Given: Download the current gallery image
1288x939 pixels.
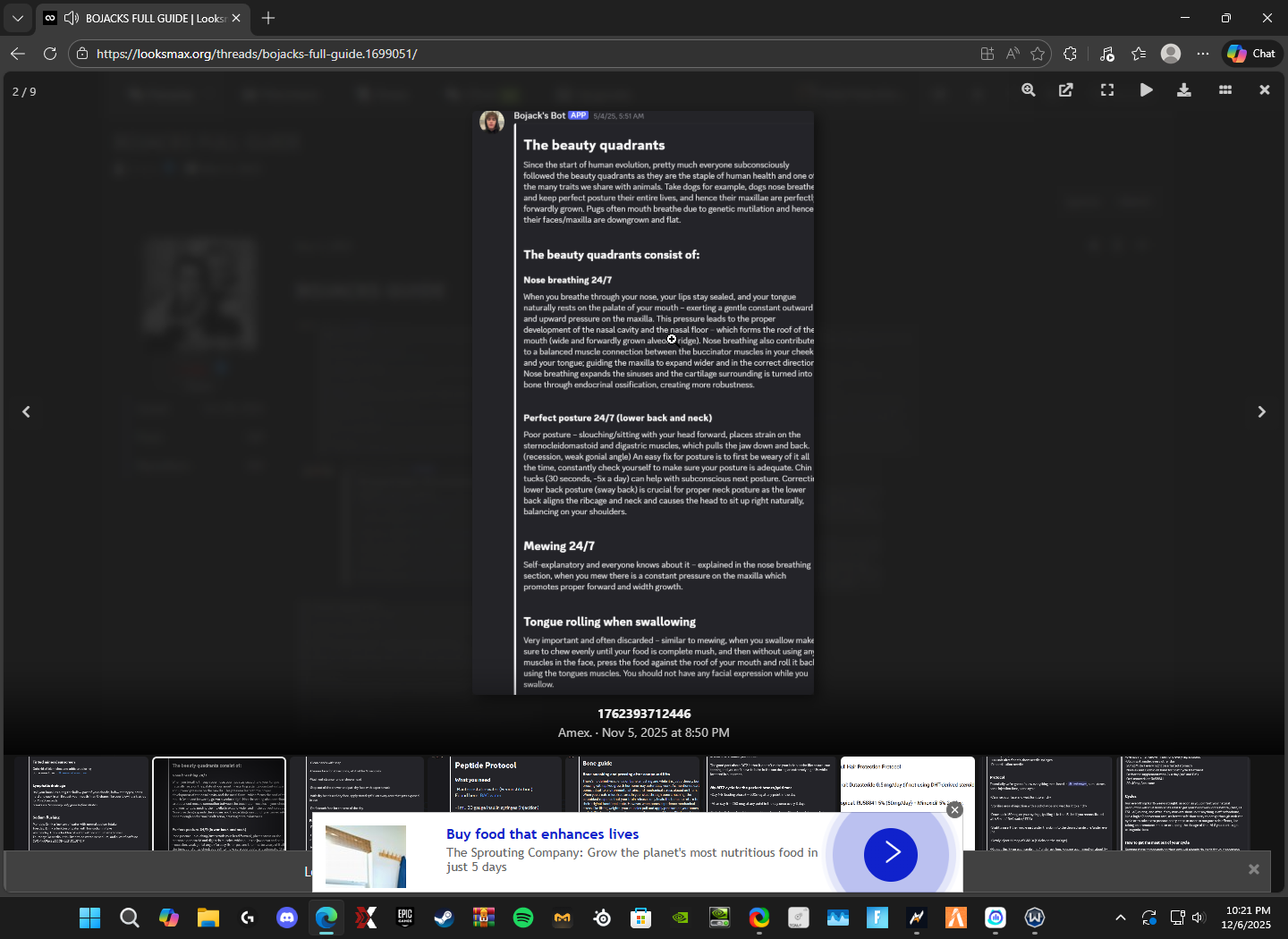Looking at the screenshot, I should point(1184,90).
